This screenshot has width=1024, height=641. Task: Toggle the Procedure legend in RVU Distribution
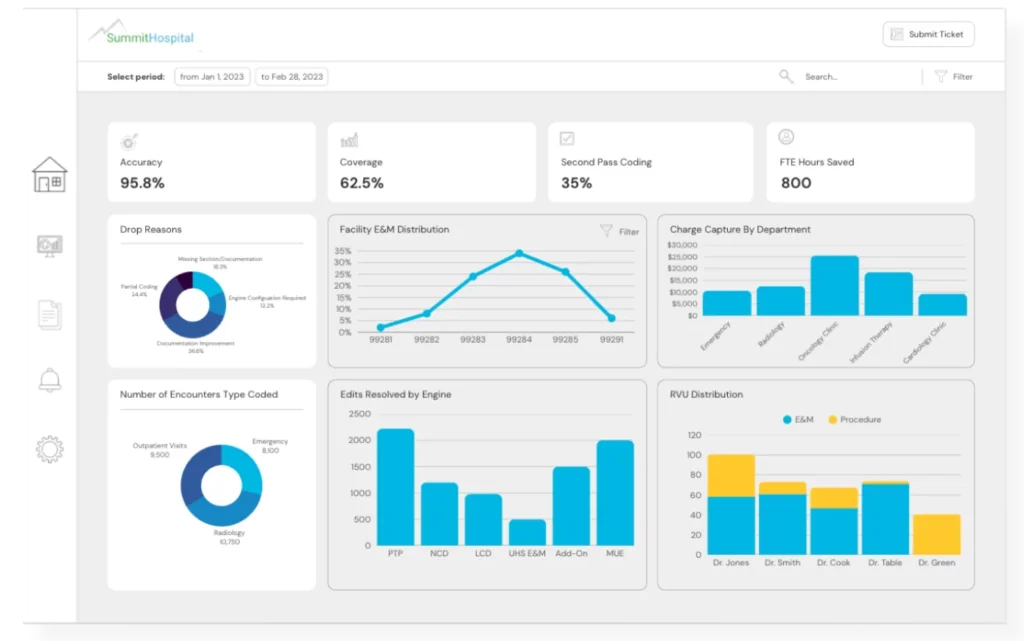point(857,420)
